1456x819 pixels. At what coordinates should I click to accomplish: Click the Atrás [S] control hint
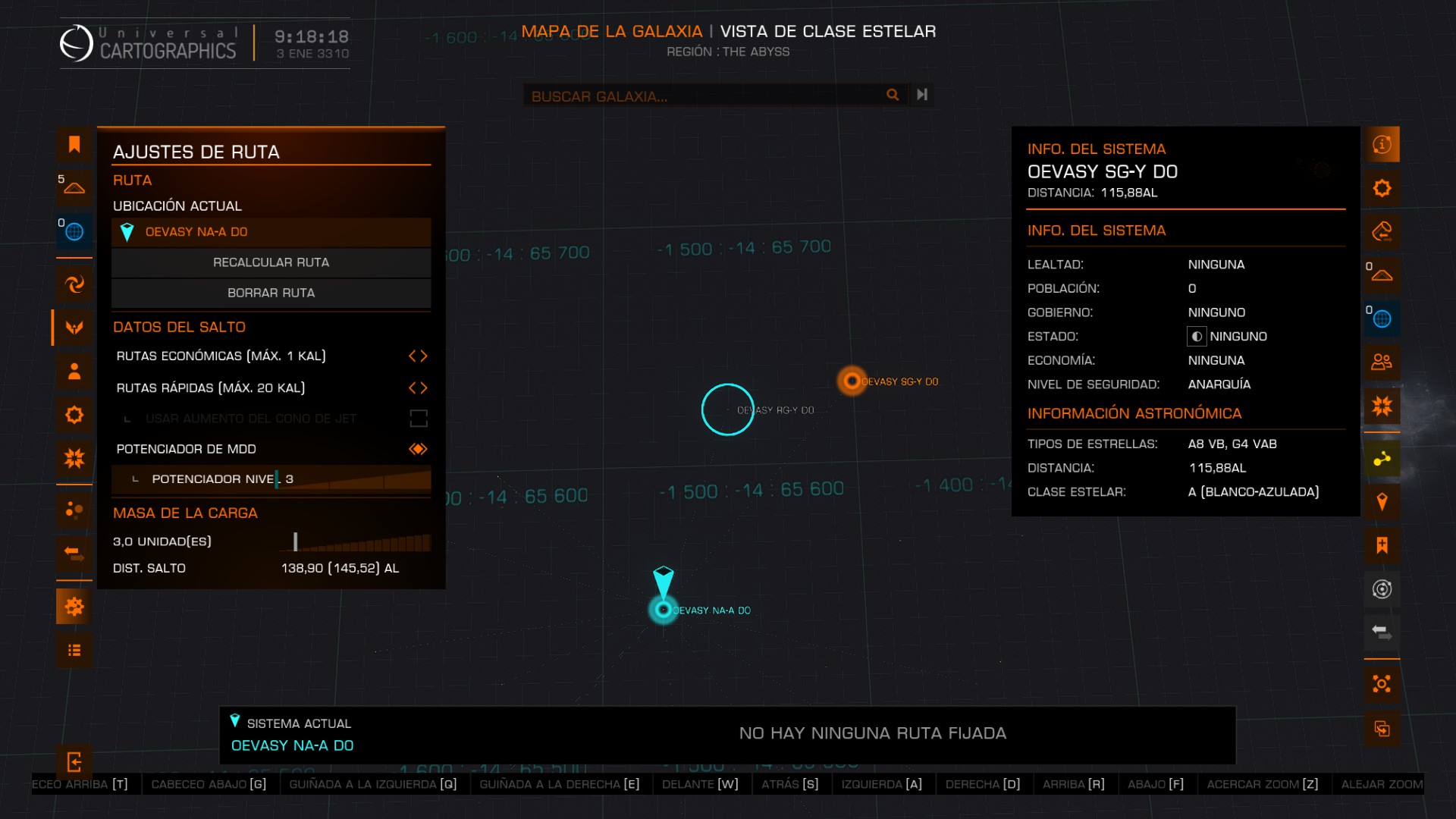click(x=790, y=784)
